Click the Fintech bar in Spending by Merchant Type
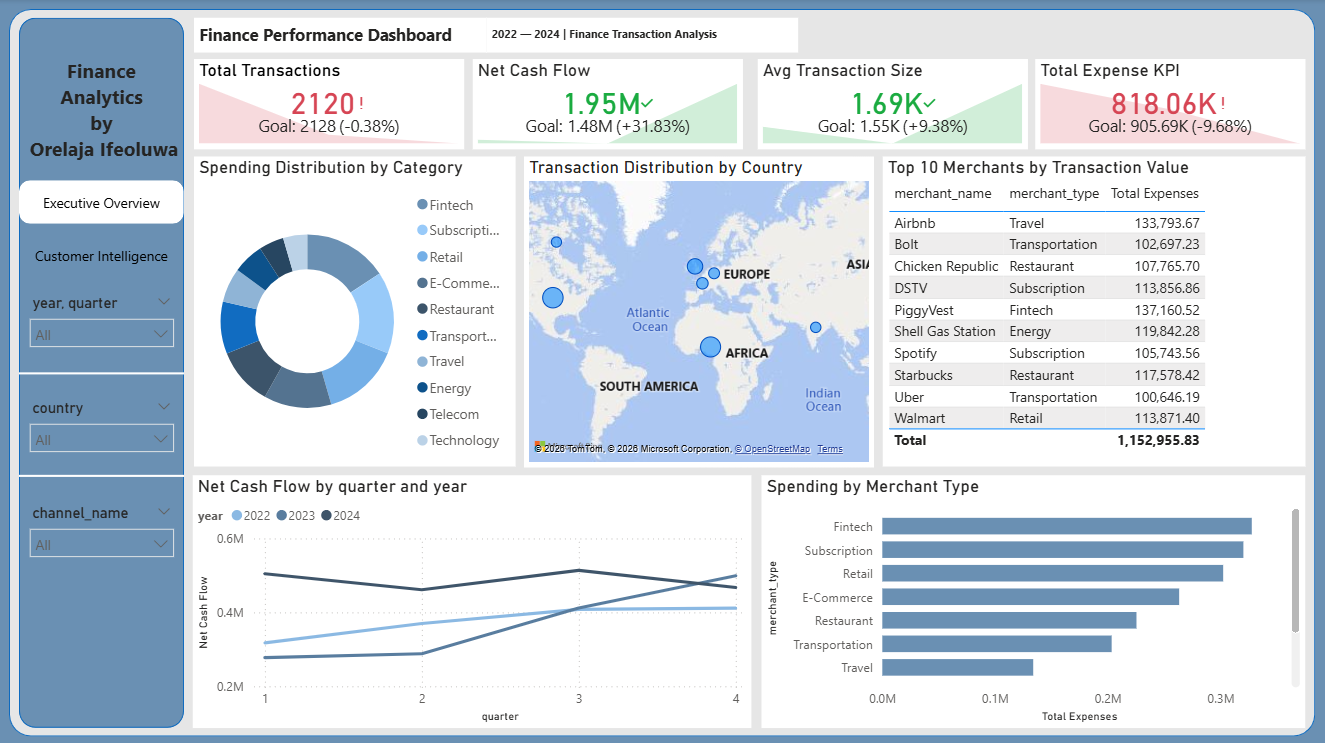This screenshot has width=1325, height=743. click(x=1067, y=526)
